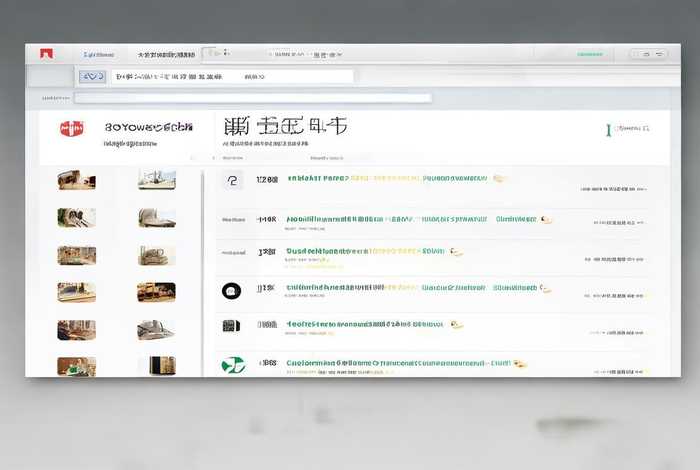Click the red app icon in title bar

(x=45, y=53)
